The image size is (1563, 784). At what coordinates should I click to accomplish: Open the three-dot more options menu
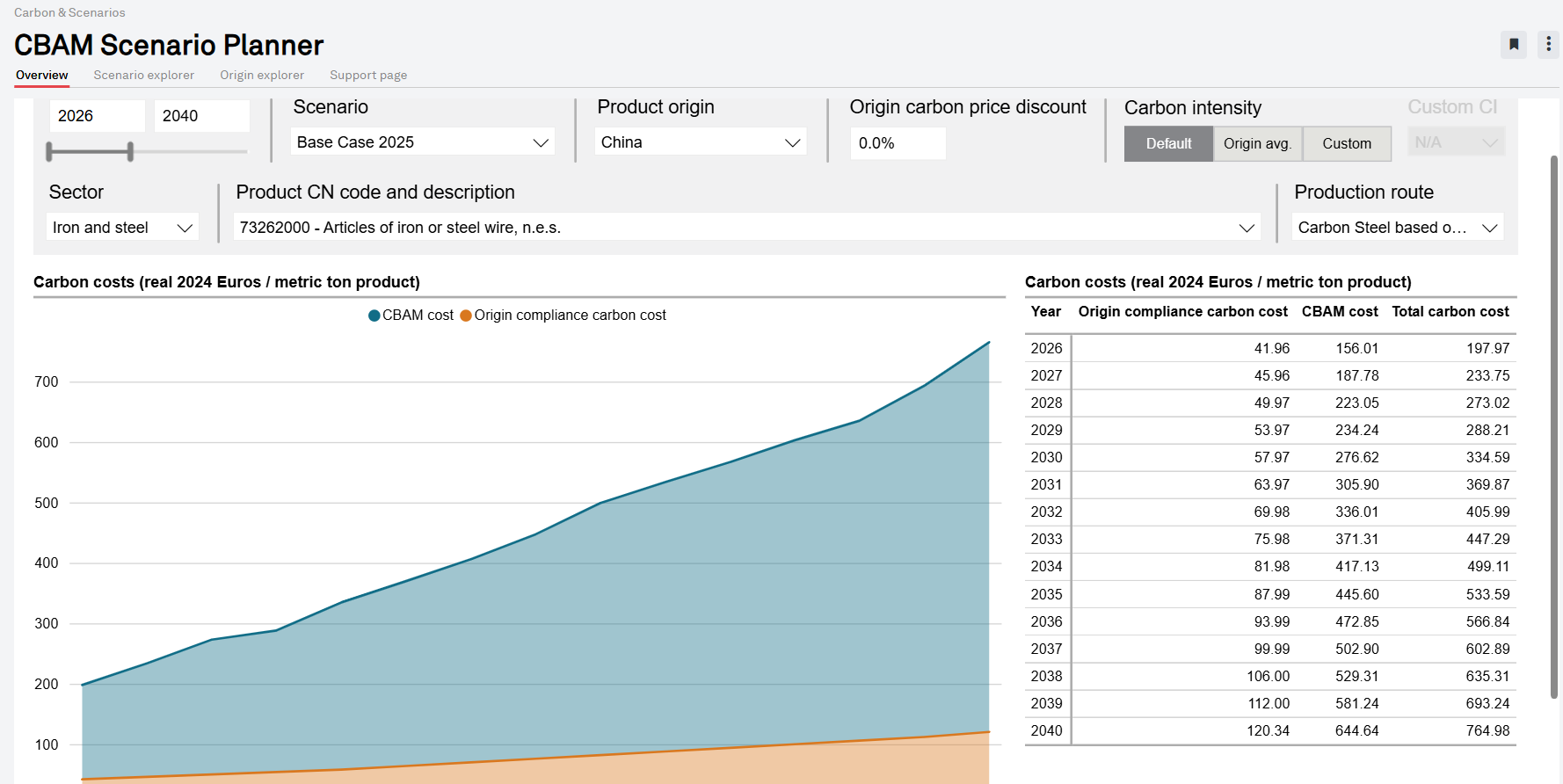pos(1548,44)
